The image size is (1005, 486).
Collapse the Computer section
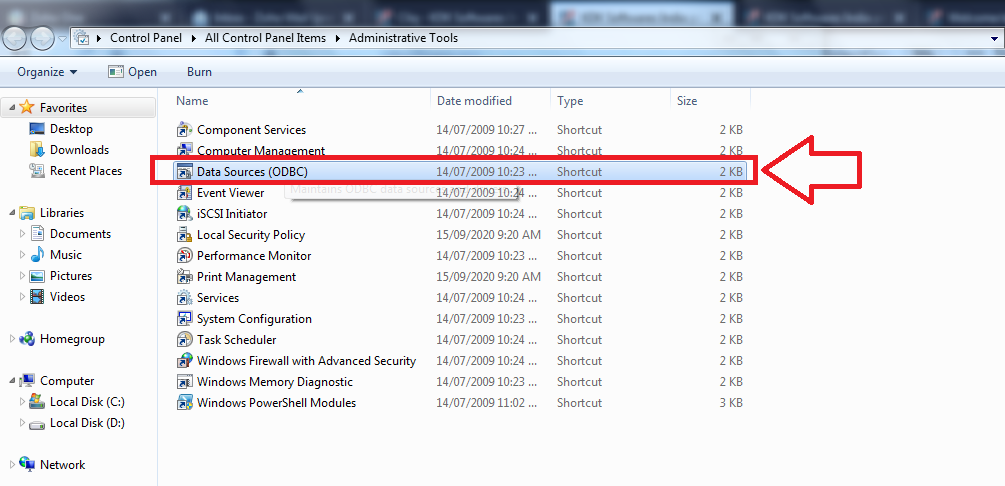(x=12, y=381)
